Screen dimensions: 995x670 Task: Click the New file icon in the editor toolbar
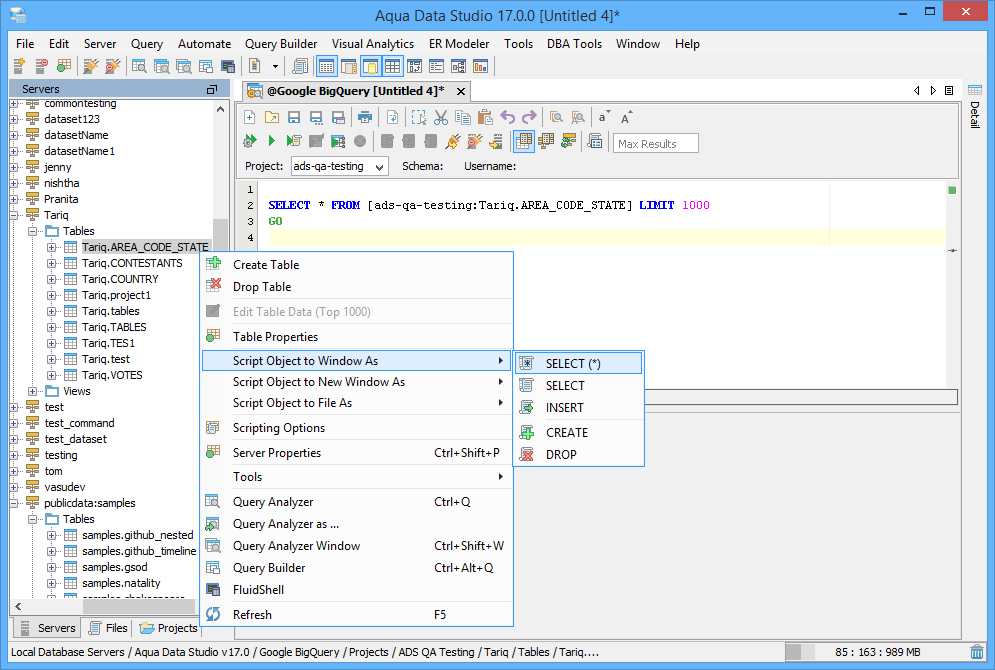pos(249,117)
